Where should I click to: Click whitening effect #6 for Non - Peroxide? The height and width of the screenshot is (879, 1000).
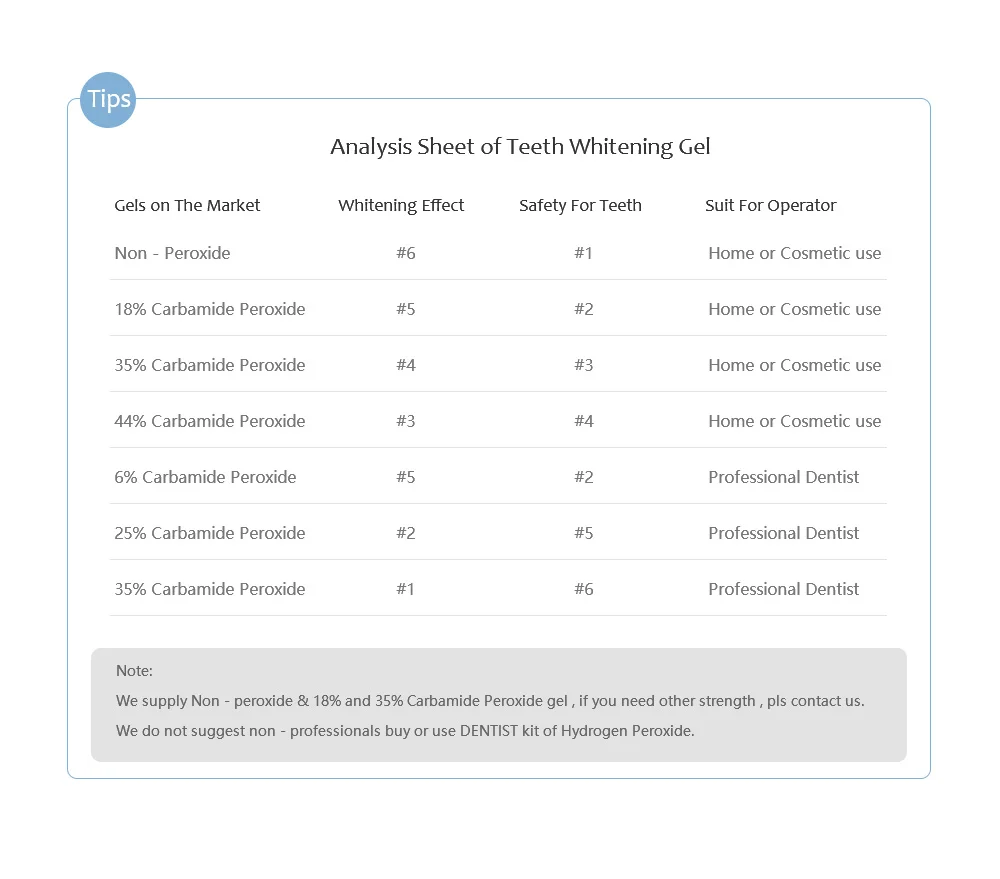(x=406, y=253)
